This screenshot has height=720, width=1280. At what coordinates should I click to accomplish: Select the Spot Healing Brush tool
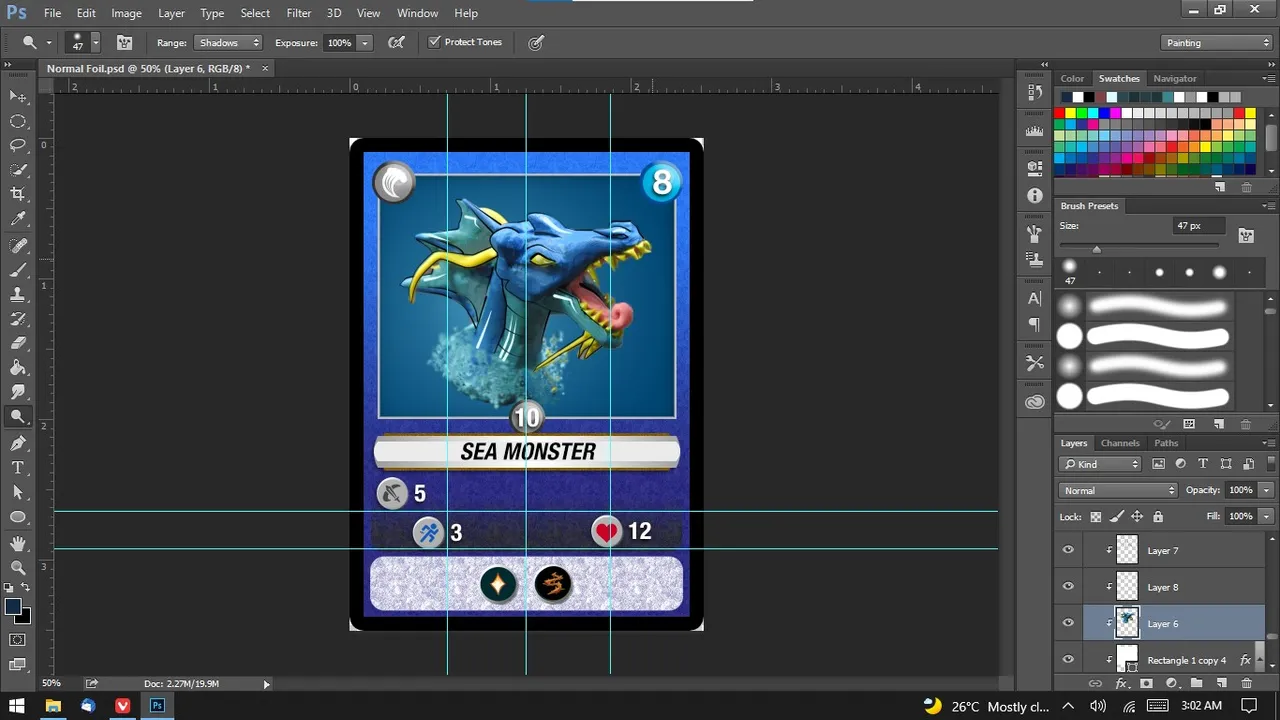point(18,245)
